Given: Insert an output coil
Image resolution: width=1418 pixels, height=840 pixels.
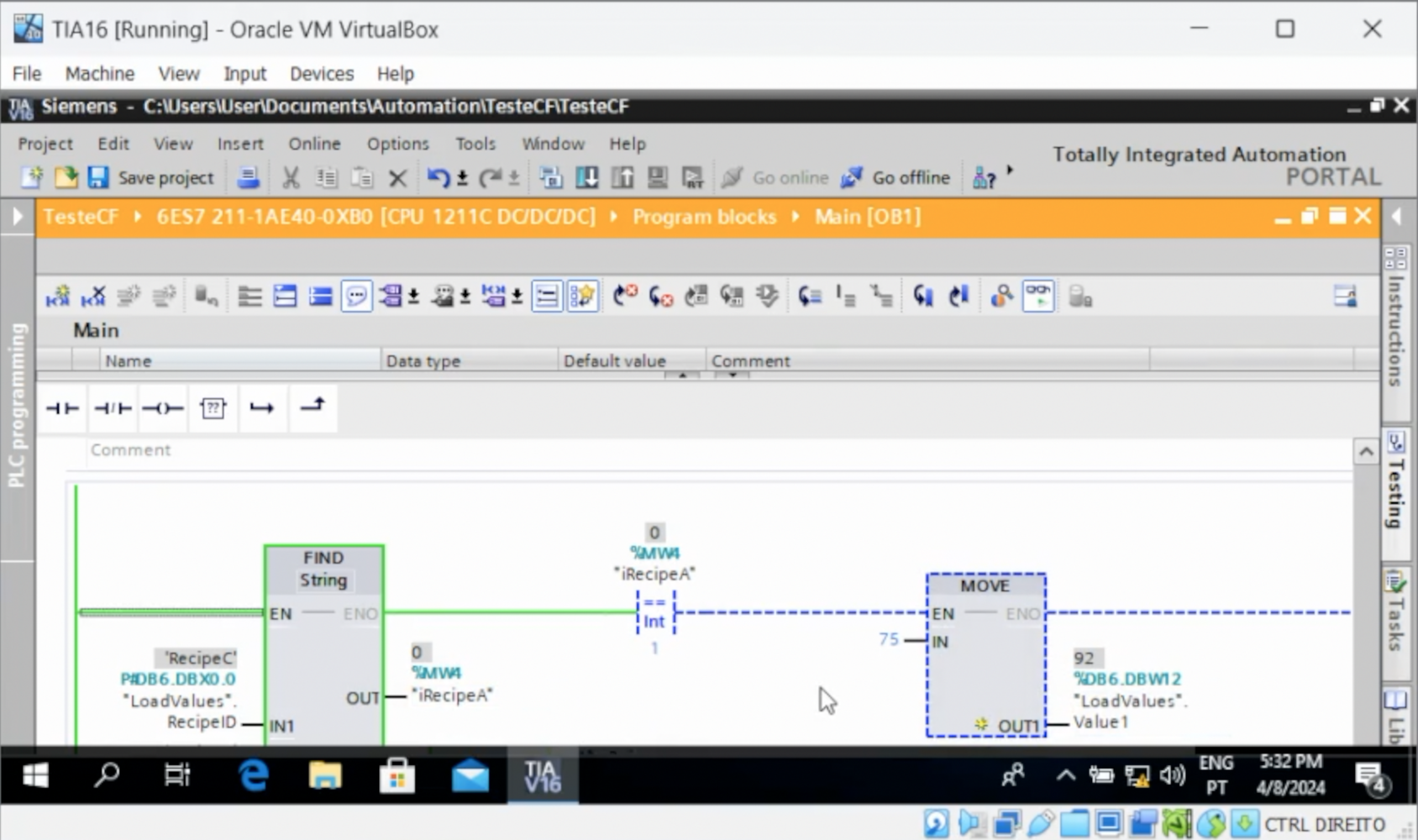Looking at the screenshot, I should (162, 408).
